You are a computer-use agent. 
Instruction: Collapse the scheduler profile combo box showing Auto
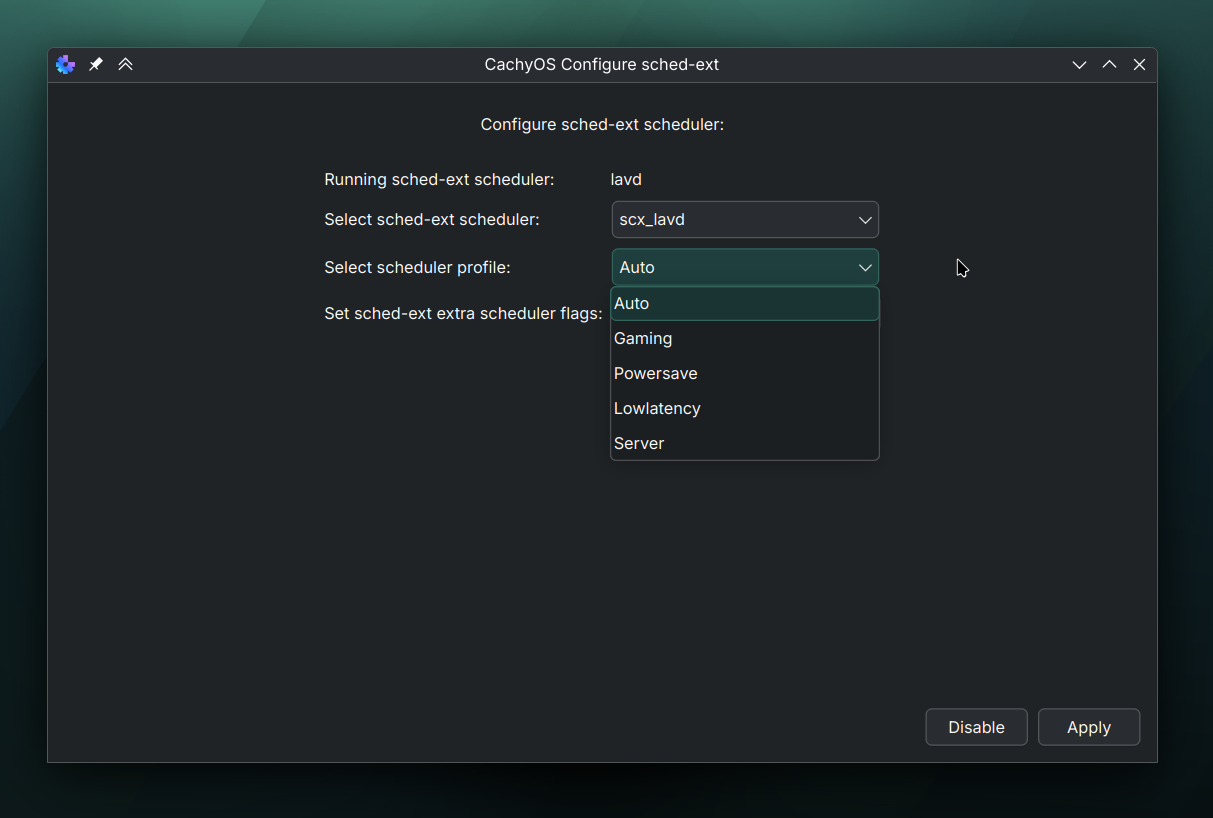733,268
